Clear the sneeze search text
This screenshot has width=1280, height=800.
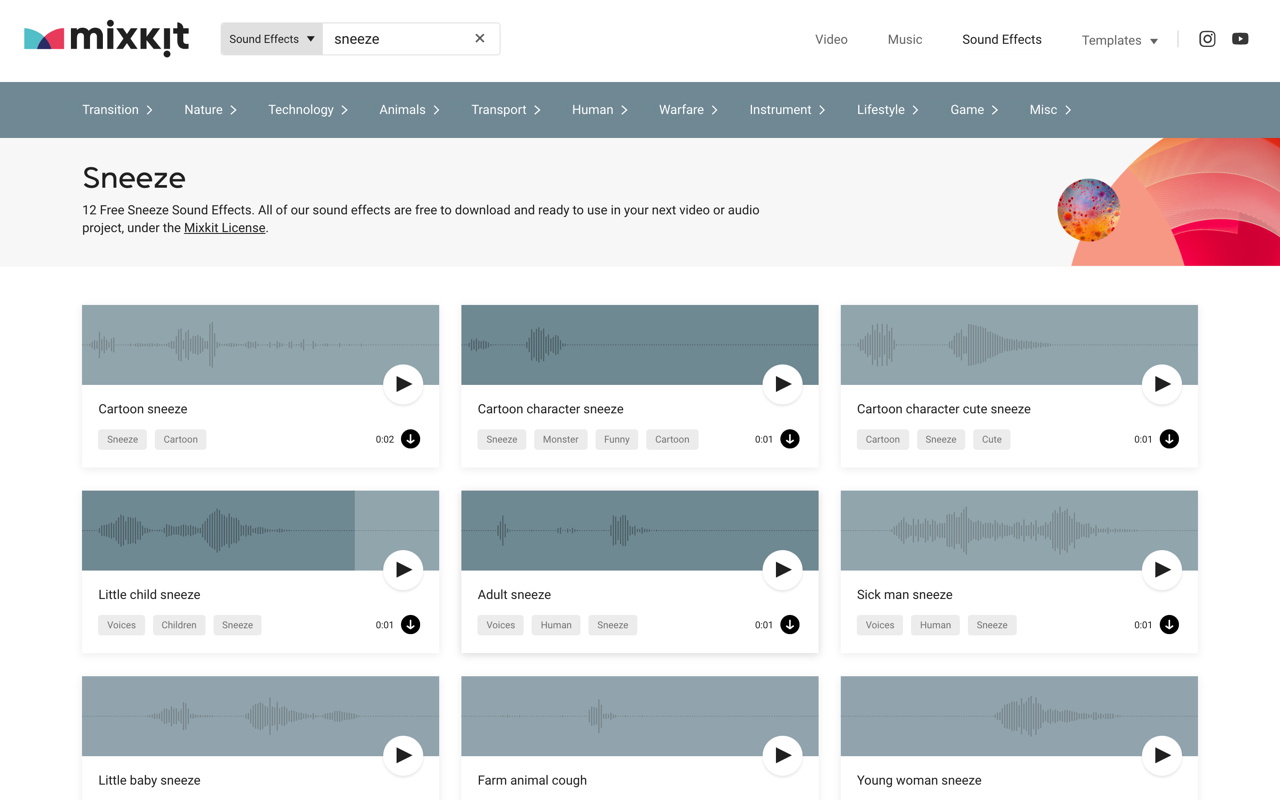[x=480, y=39]
